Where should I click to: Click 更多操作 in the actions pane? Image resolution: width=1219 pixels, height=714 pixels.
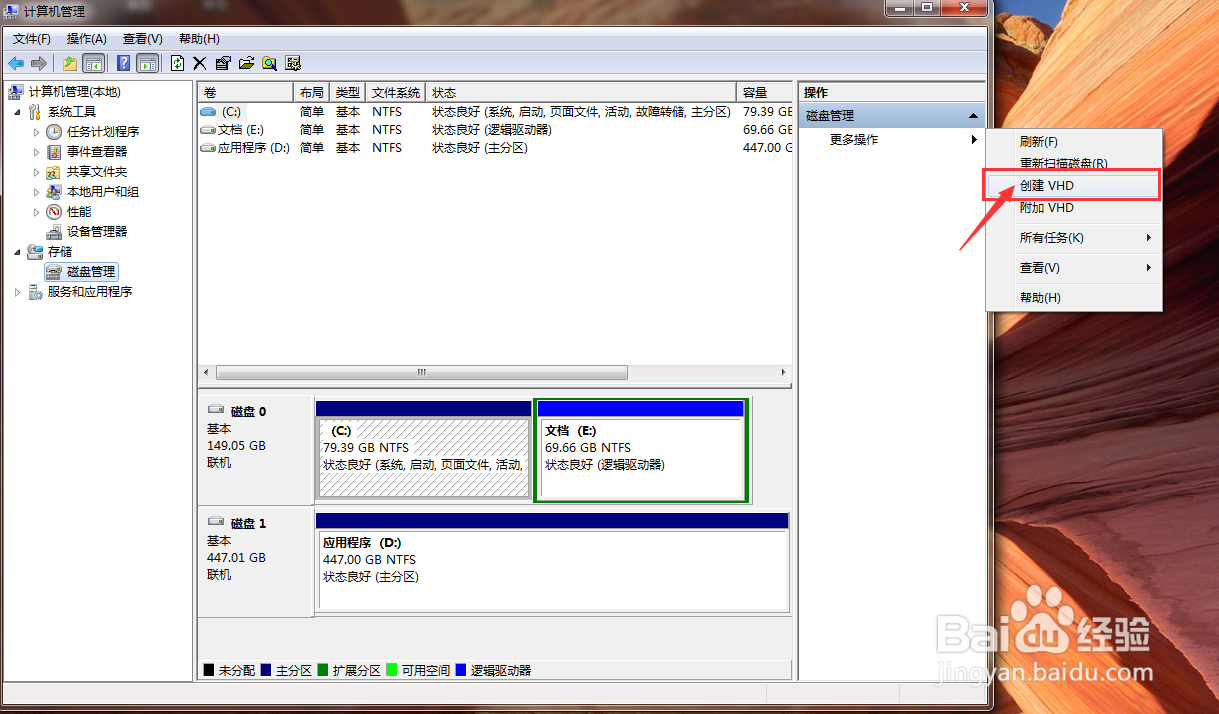[x=892, y=140]
